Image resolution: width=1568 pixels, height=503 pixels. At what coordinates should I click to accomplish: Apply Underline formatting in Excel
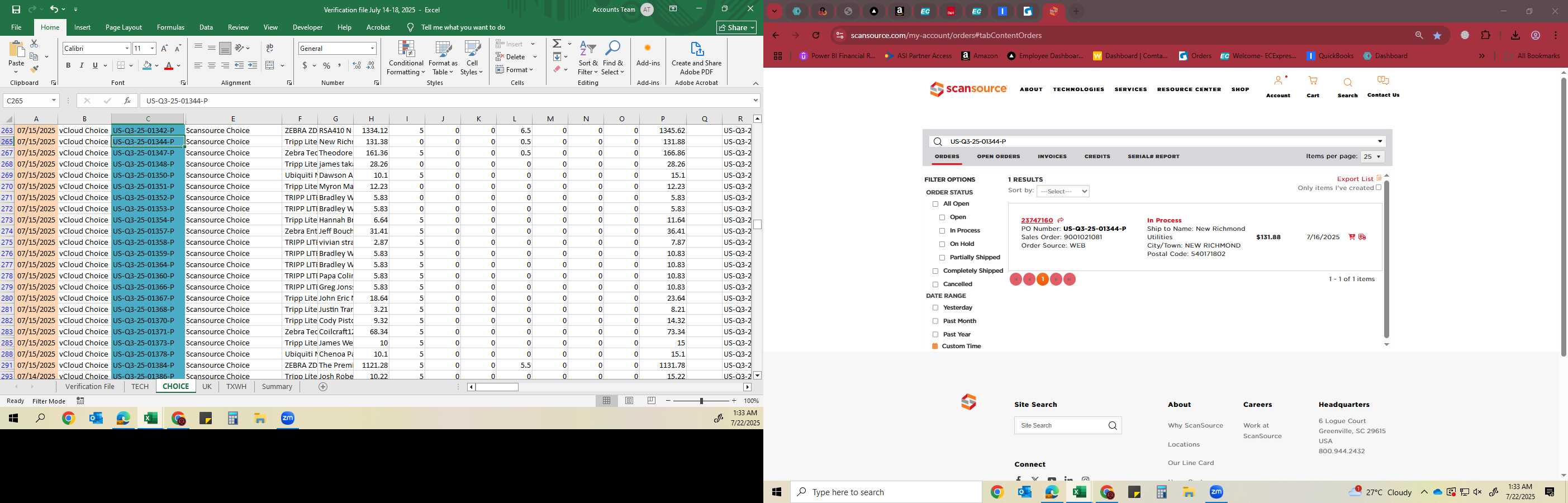pos(95,65)
